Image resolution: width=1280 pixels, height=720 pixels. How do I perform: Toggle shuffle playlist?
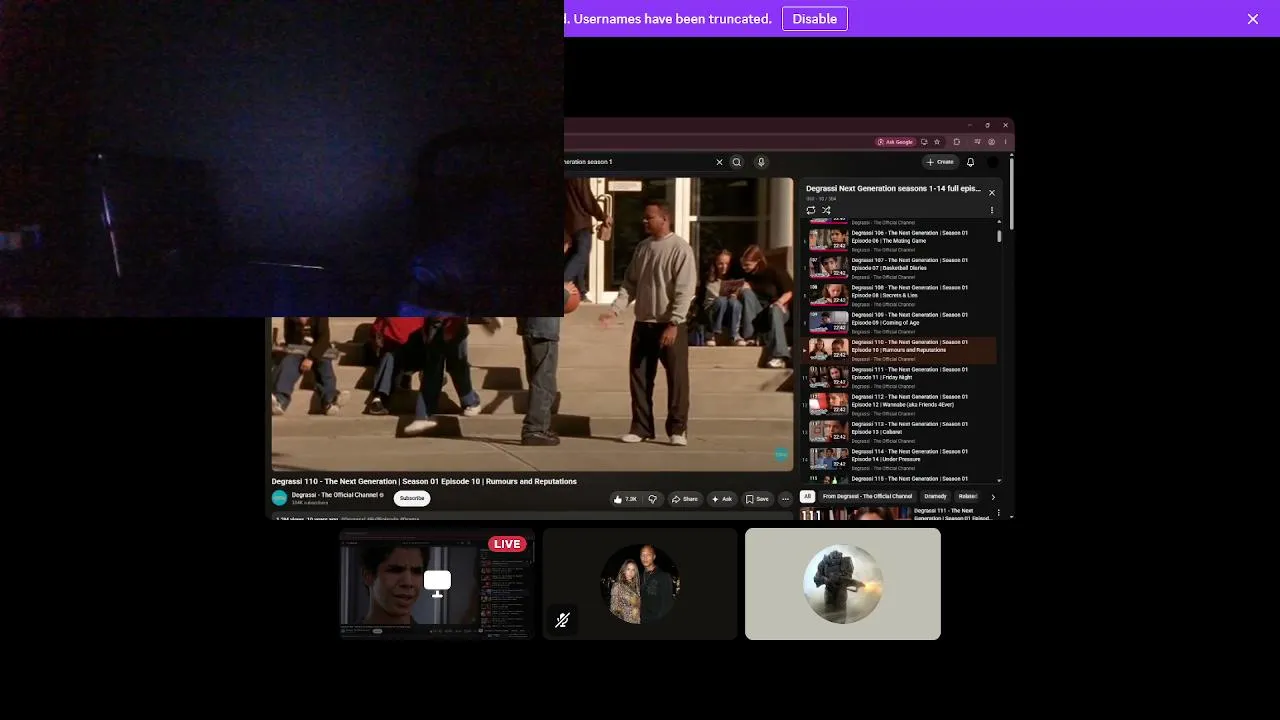click(x=826, y=210)
